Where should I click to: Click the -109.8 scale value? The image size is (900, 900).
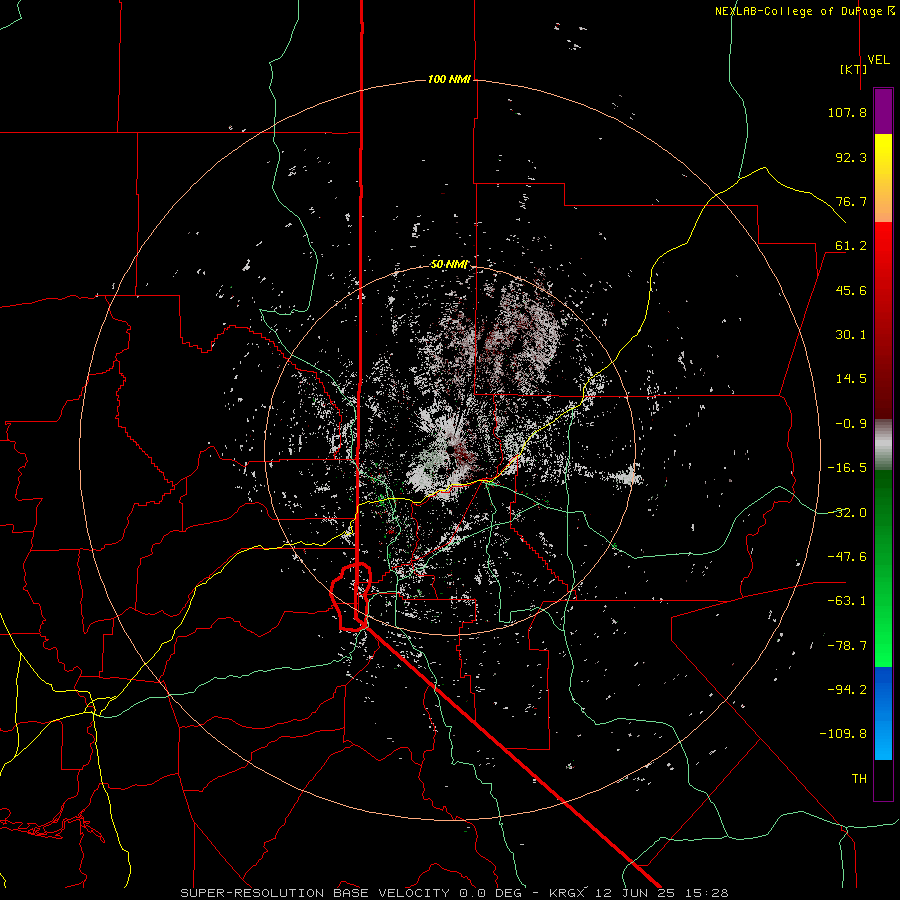[844, 734]
